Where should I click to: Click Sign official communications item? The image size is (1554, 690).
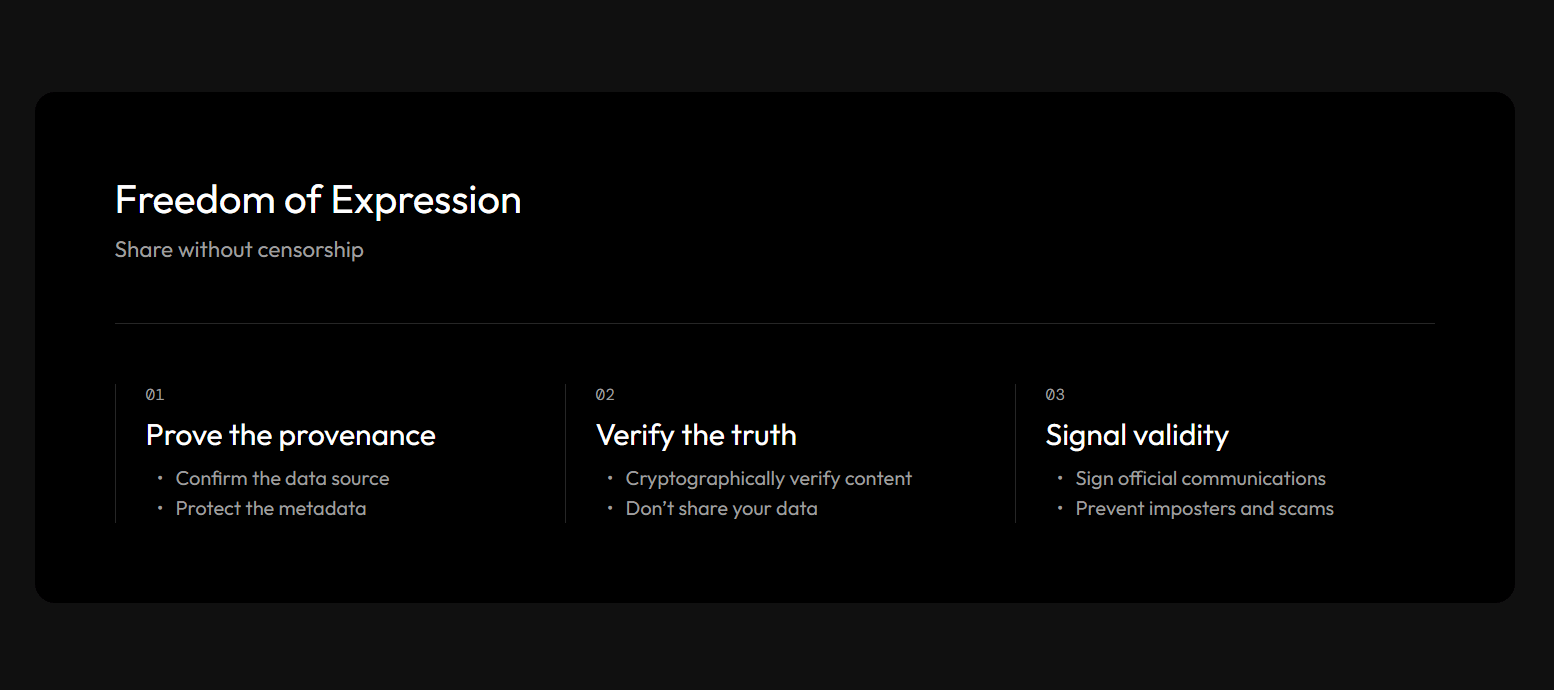[1200, 479]
